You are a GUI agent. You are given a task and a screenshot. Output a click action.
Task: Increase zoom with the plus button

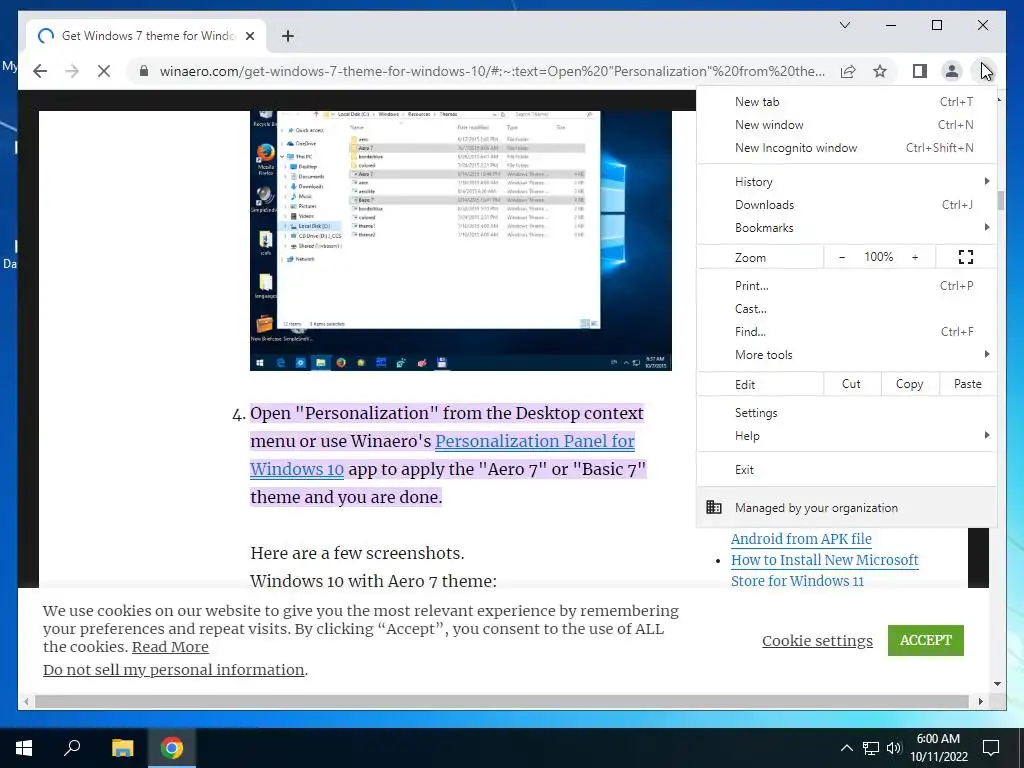coord(915,257)
